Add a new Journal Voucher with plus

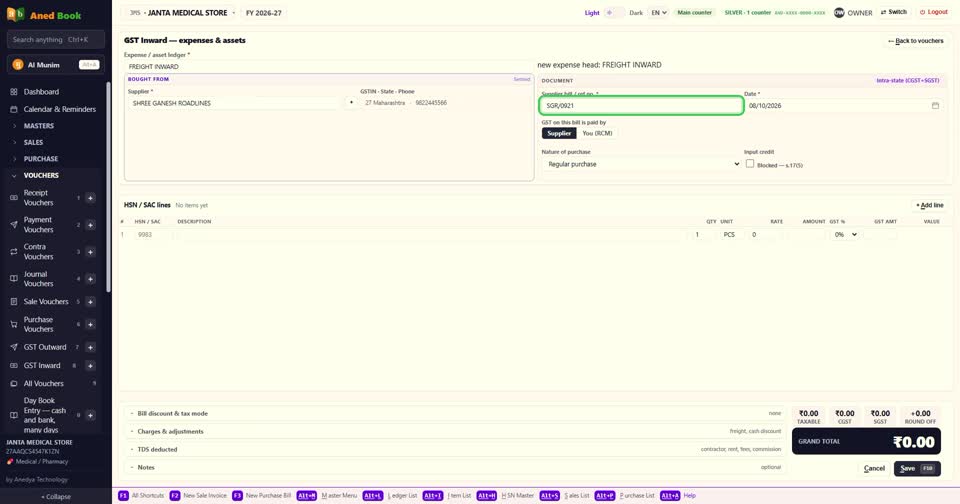[90, 279]
